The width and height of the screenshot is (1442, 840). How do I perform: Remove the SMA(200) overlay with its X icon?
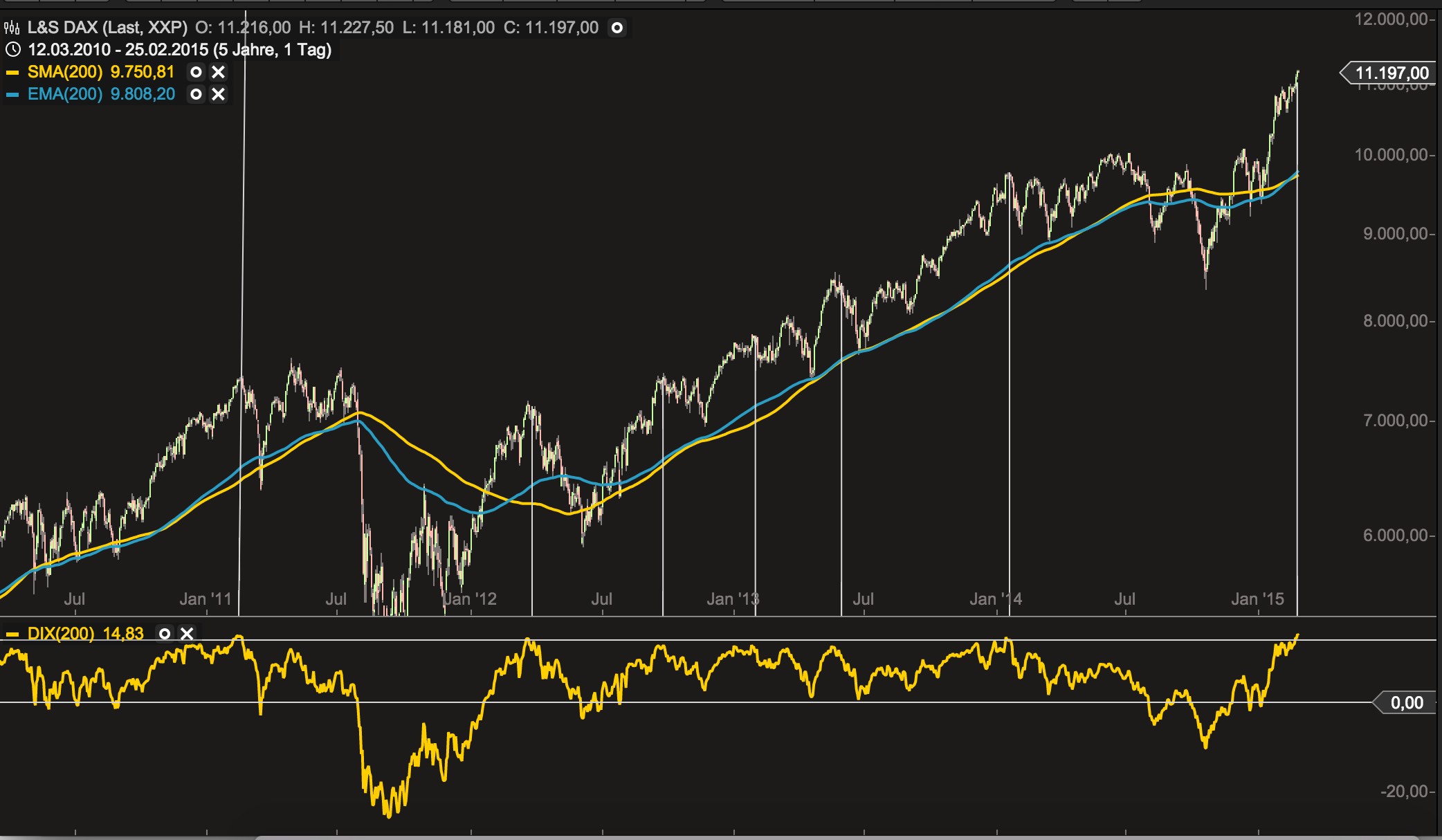click(219, 73)
